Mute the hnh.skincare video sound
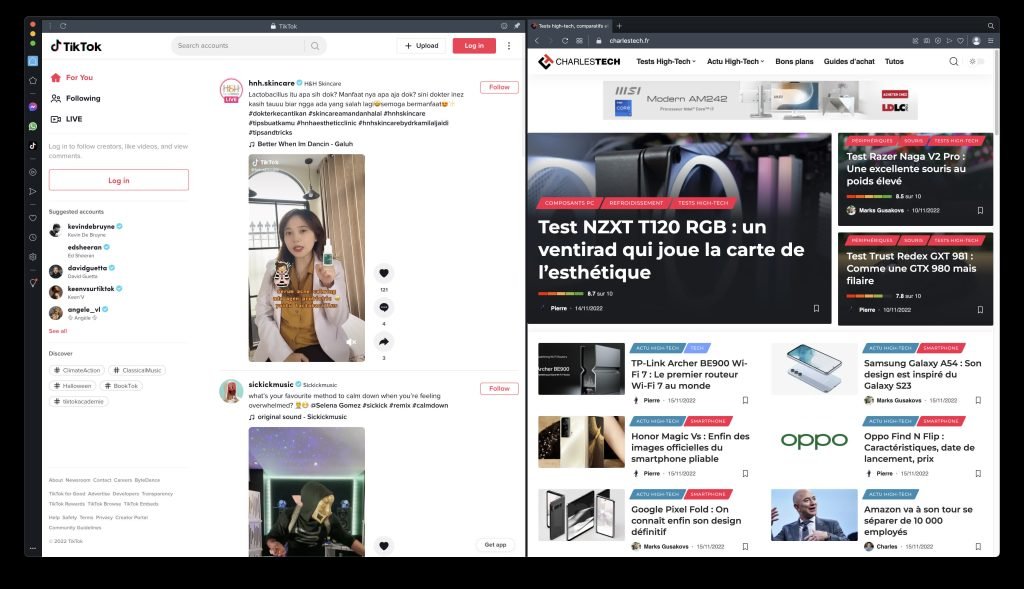 click(351, 342)
